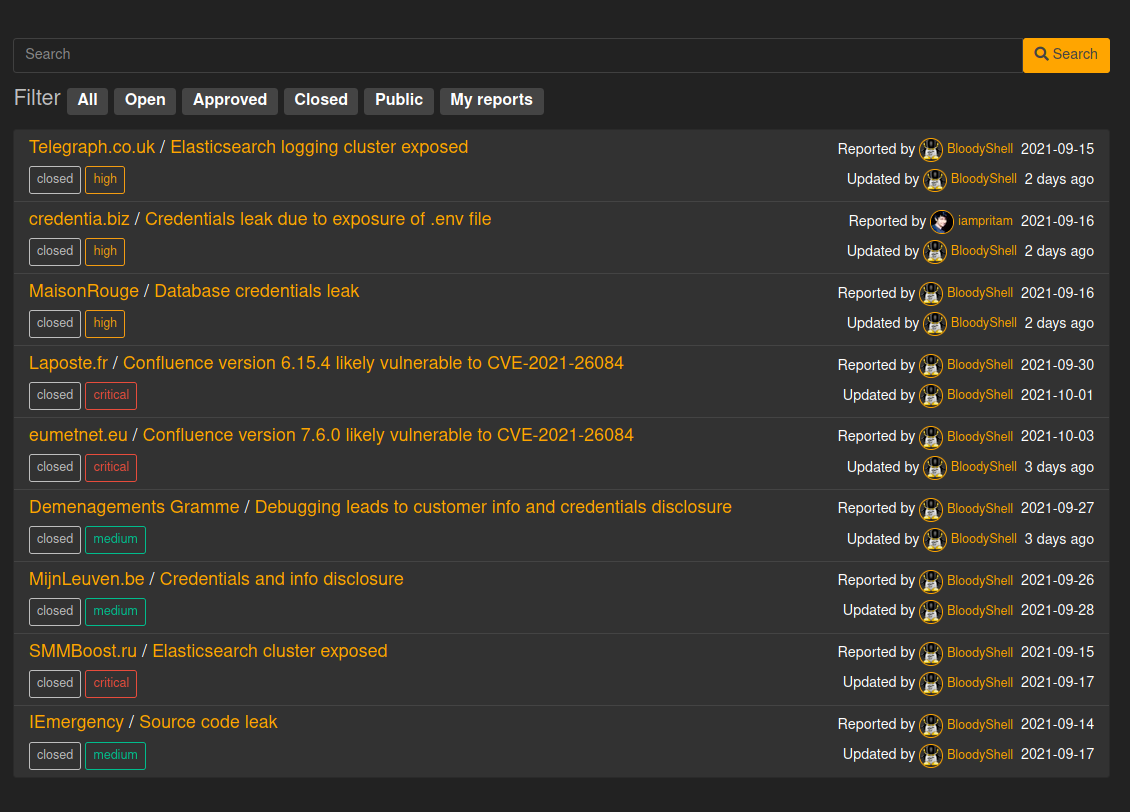Switch to My reports filter
Image resolution: width=1130 pixels, height=812 pixels.
pos(491,100)
